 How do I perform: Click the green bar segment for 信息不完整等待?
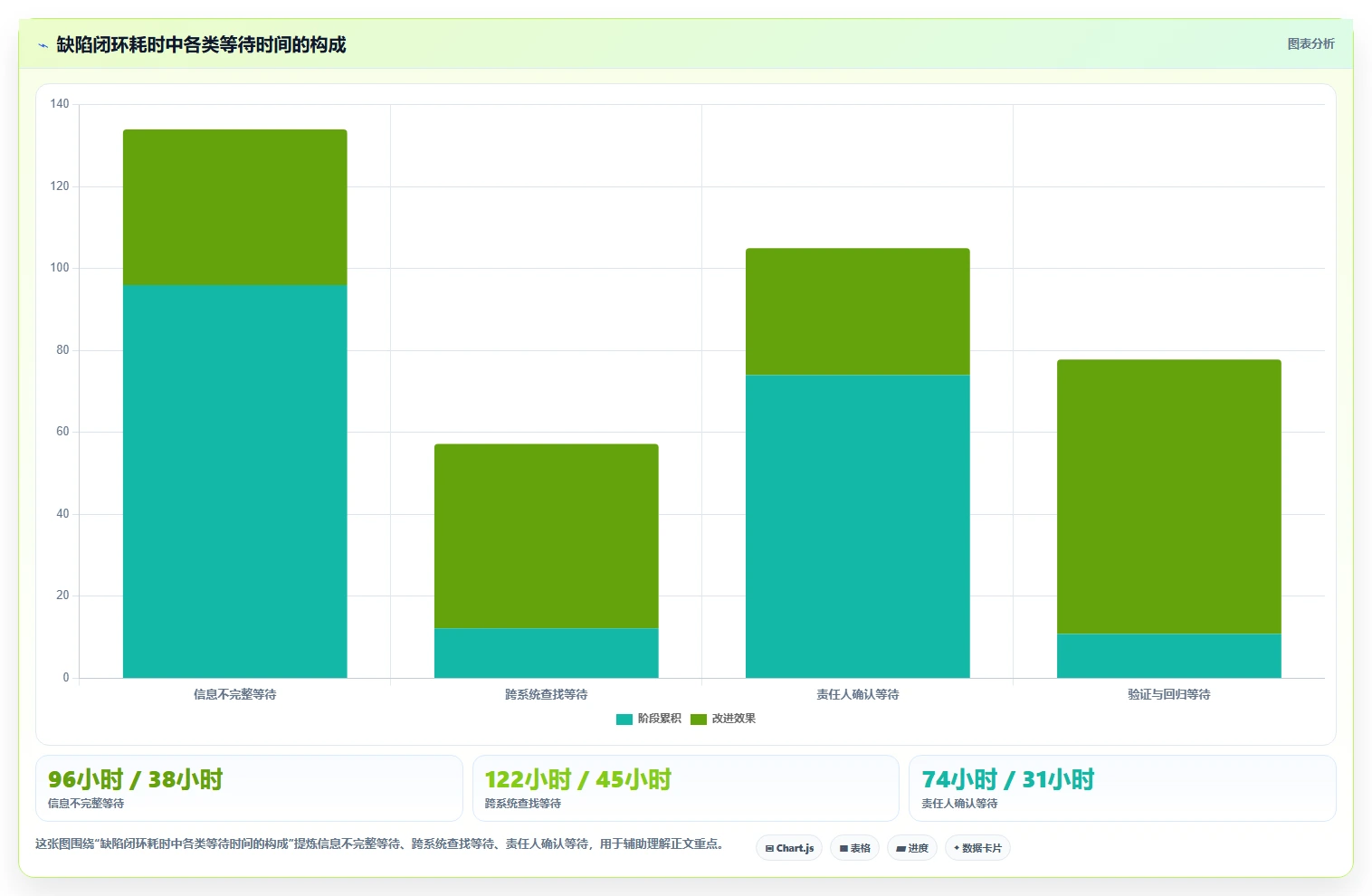pyautogui.click(x=235, y=207)
